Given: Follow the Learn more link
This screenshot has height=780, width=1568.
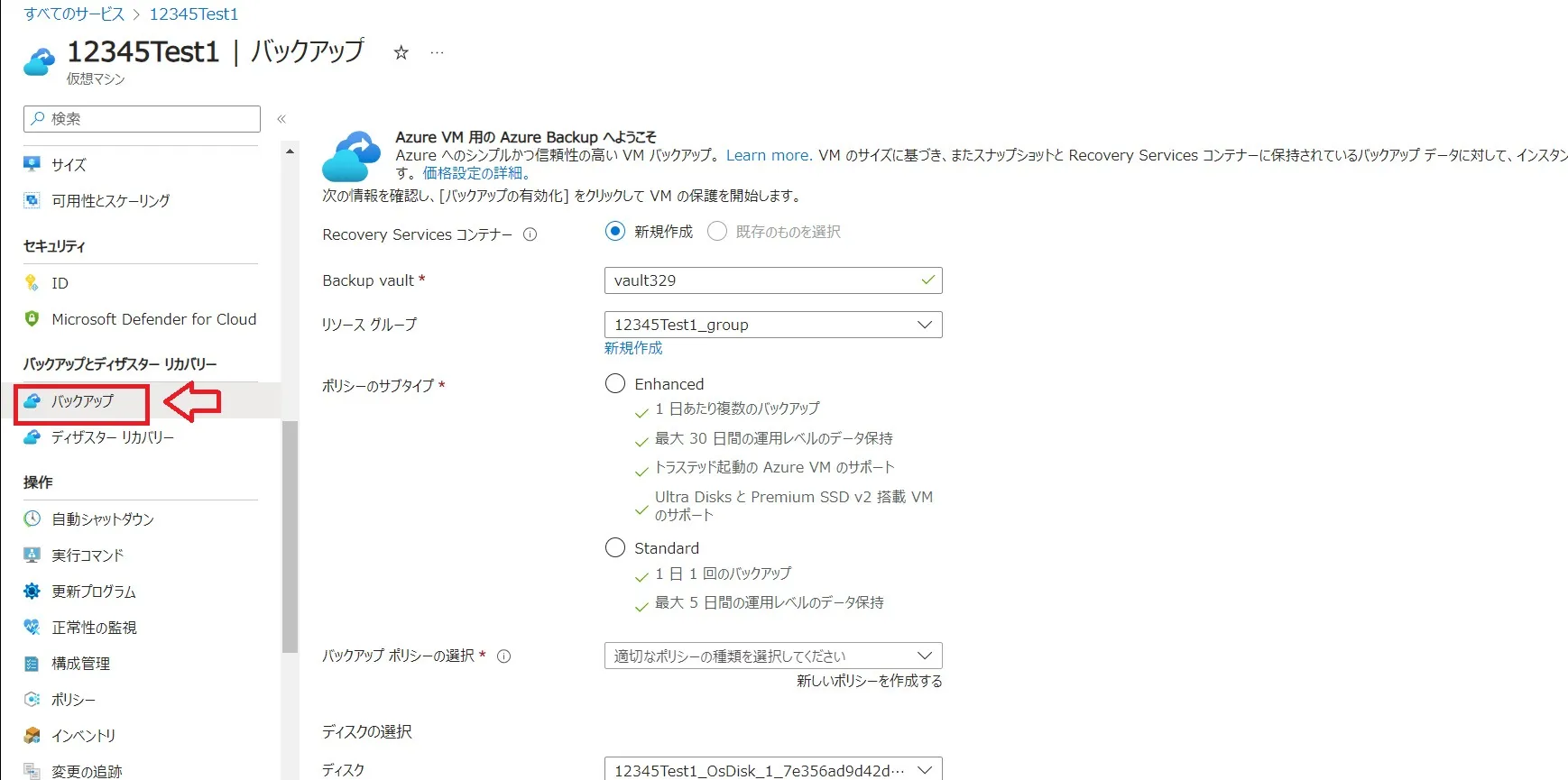Looking at the screenshot, I should tap(768, 155).
